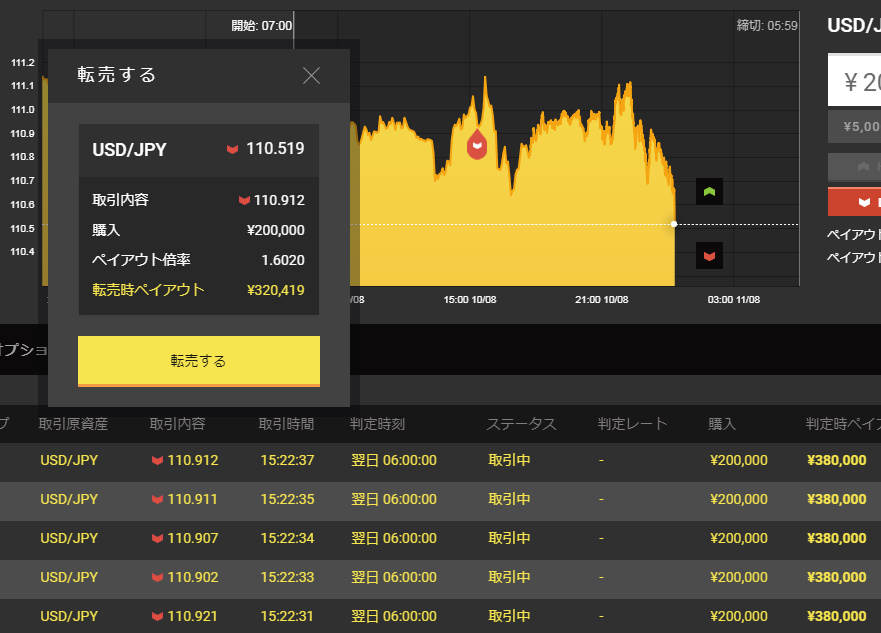Click the green up arrow marker on chart

pyautogui.click(x=709, y=192)
